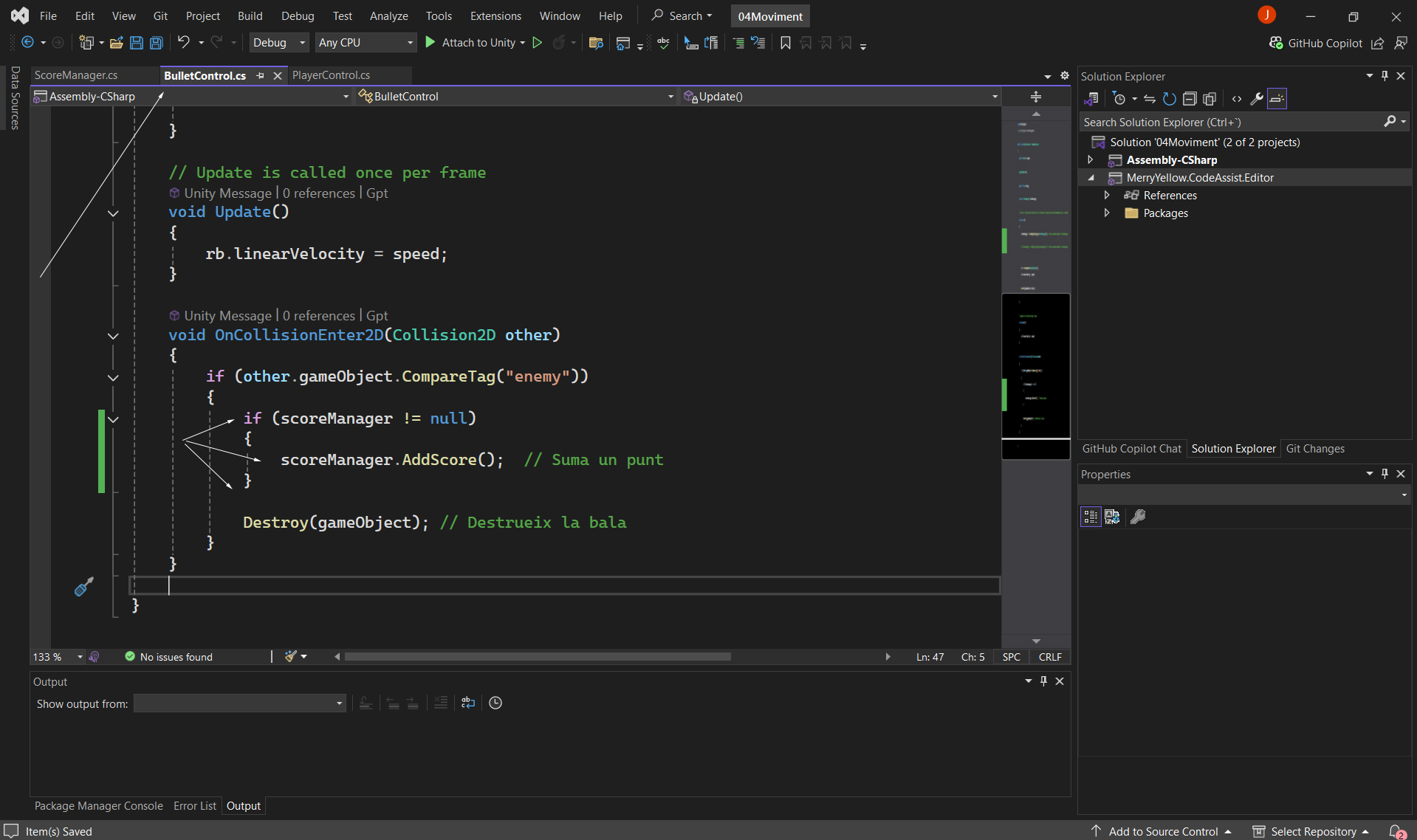
Task: Click the Save All toolbar icon
Action: pyautogui.click(x=157, y=43)
